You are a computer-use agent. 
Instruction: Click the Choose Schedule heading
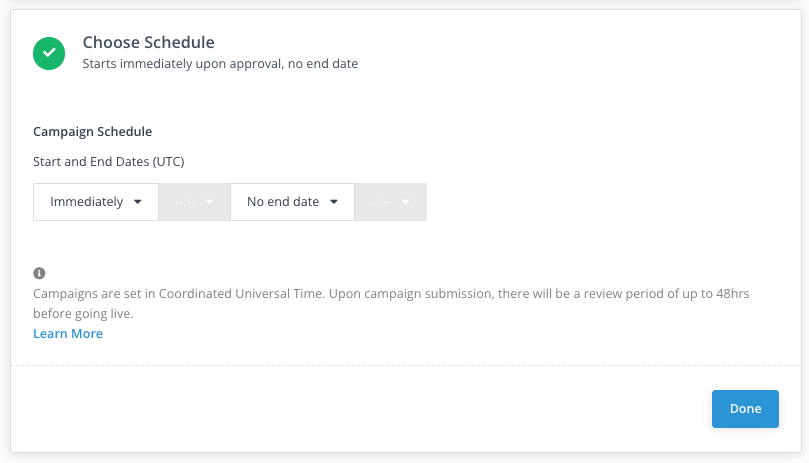148,42
